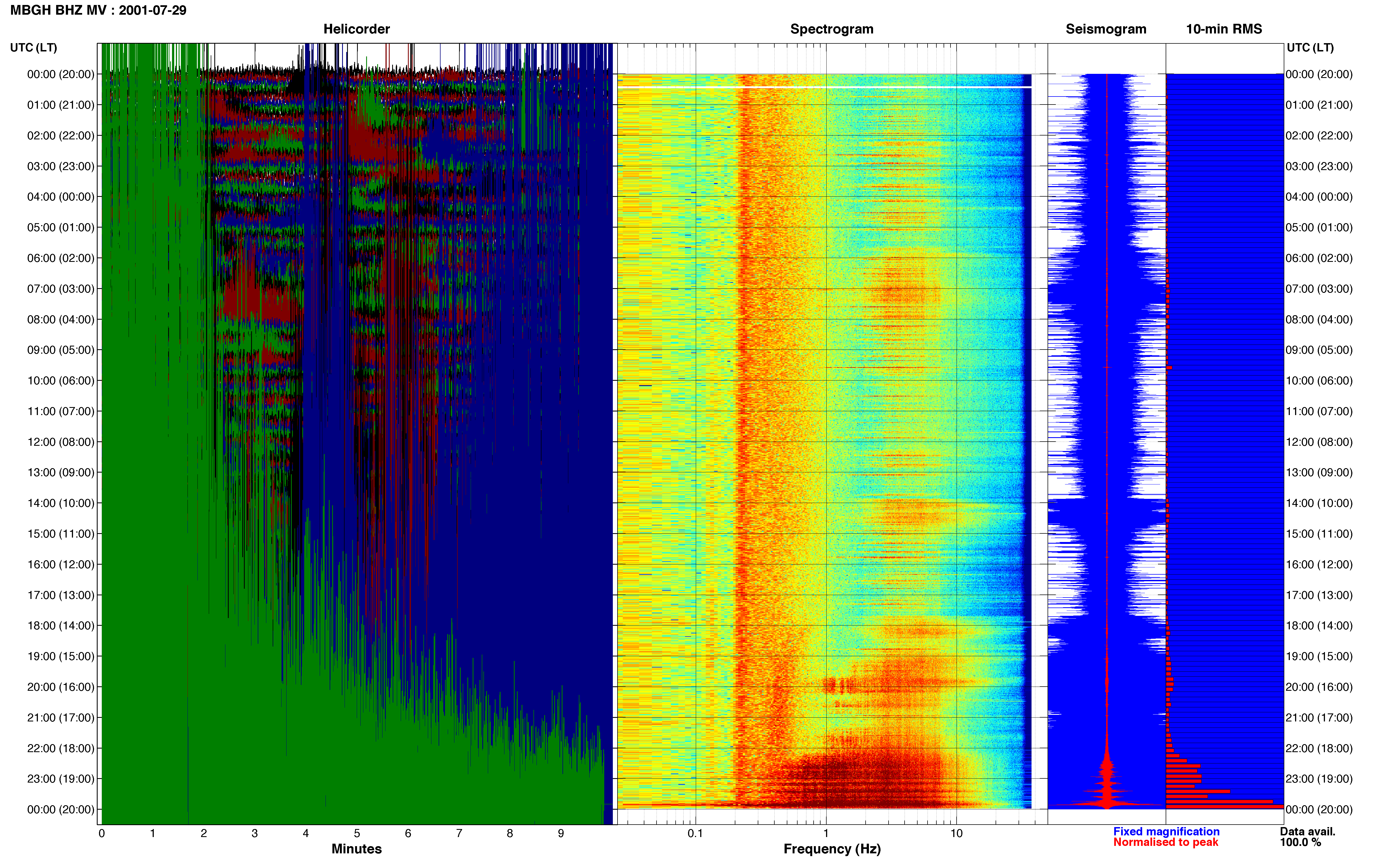Click tick '0' on the Minutes axis
Viewport: 1388px width, 868px height.
[101, 833]
